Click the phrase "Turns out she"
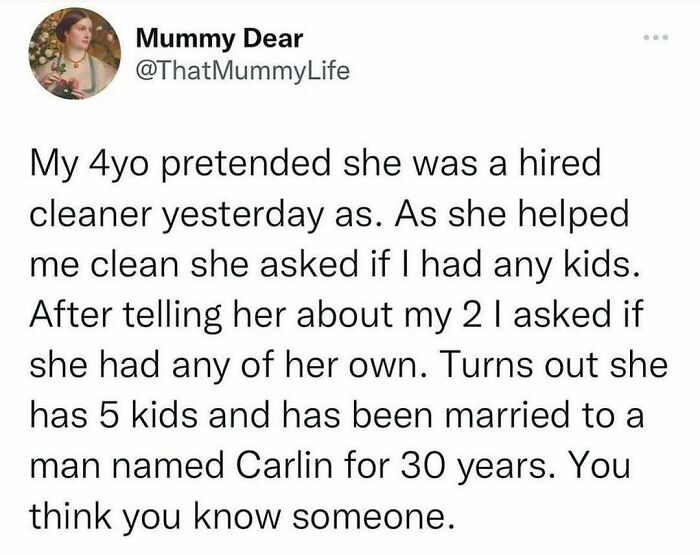This screenshot has height=555, width=700. (555, 364)
